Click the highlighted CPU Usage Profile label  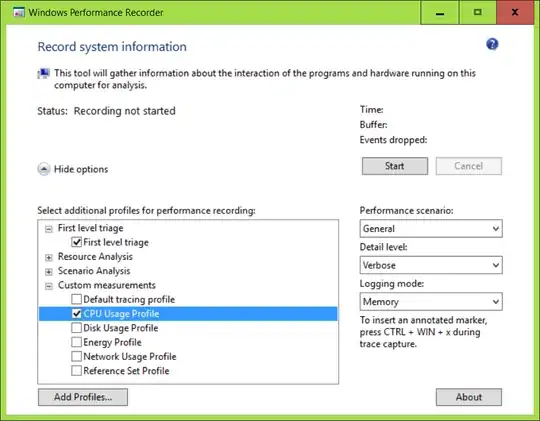click(122, 314)
